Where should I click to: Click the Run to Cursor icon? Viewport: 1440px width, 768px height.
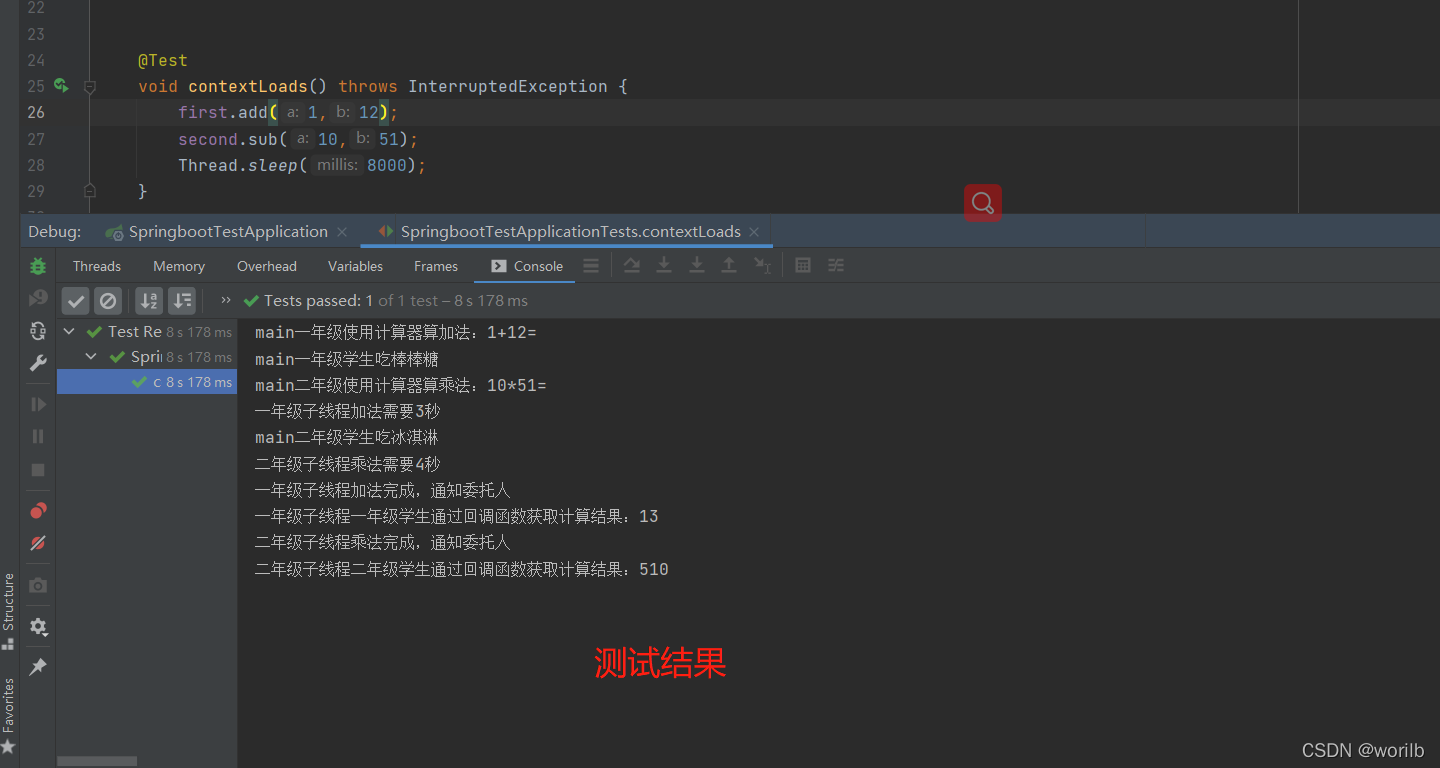[x=762, y=266]
